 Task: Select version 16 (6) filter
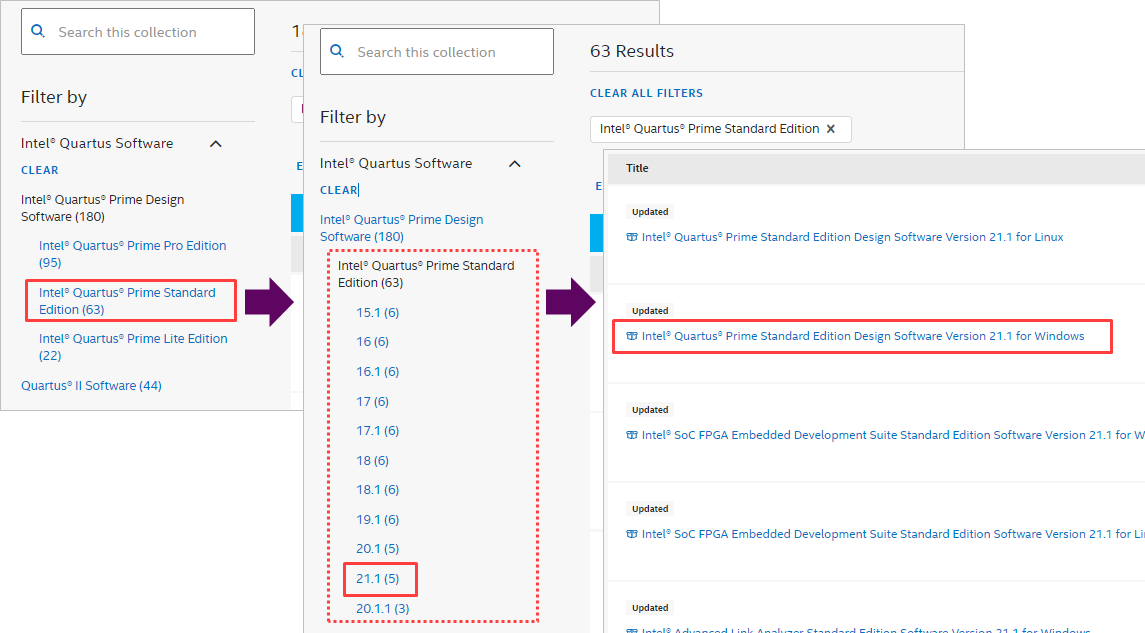pyautogui.click(x=372, y=342)
